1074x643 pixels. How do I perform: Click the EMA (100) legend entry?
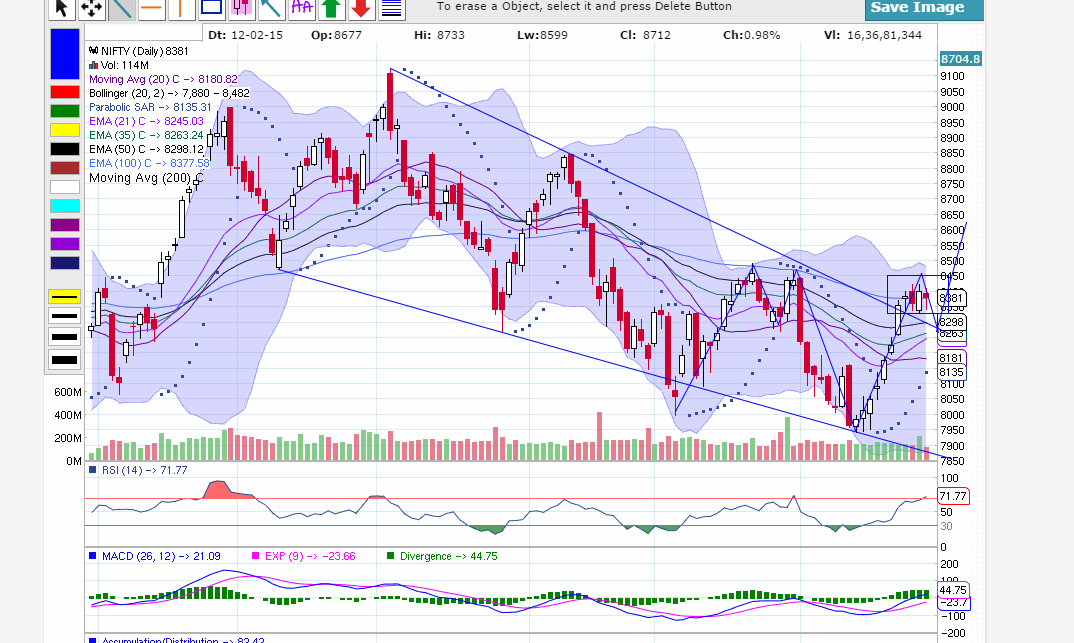[x=149, y=163]
